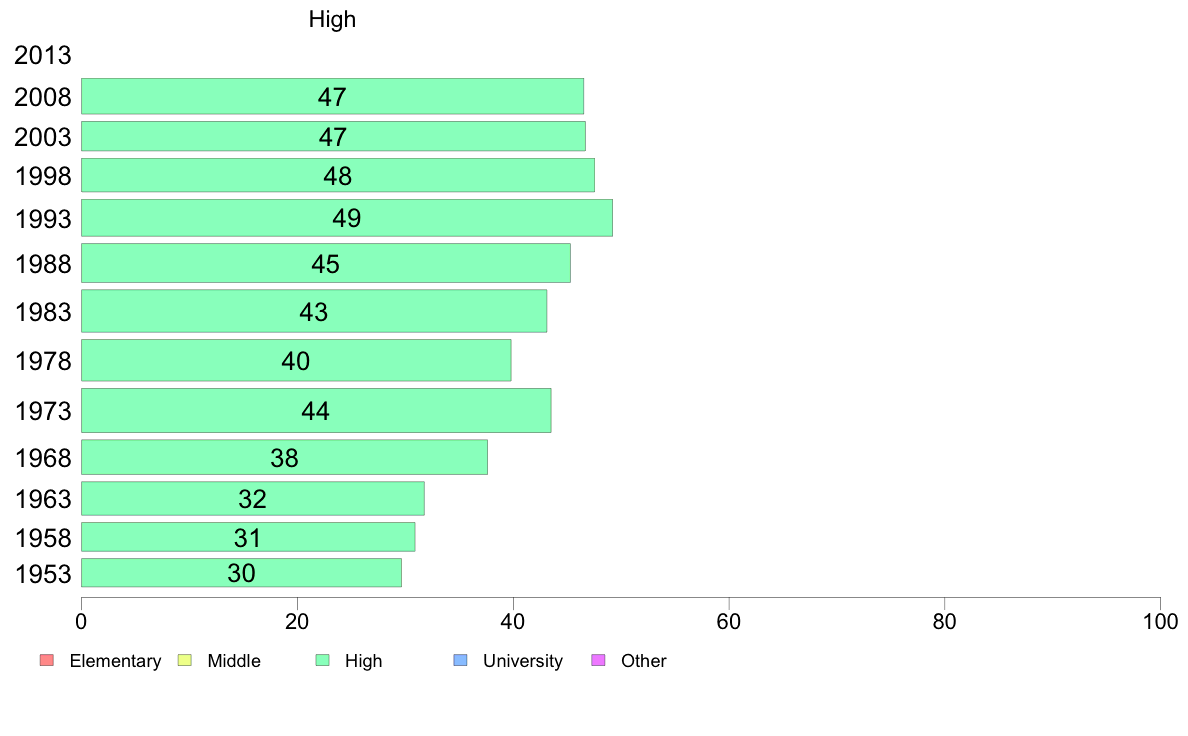Click the 1973 bar showing 44
1188x736 pixels.
click(316, 411)
